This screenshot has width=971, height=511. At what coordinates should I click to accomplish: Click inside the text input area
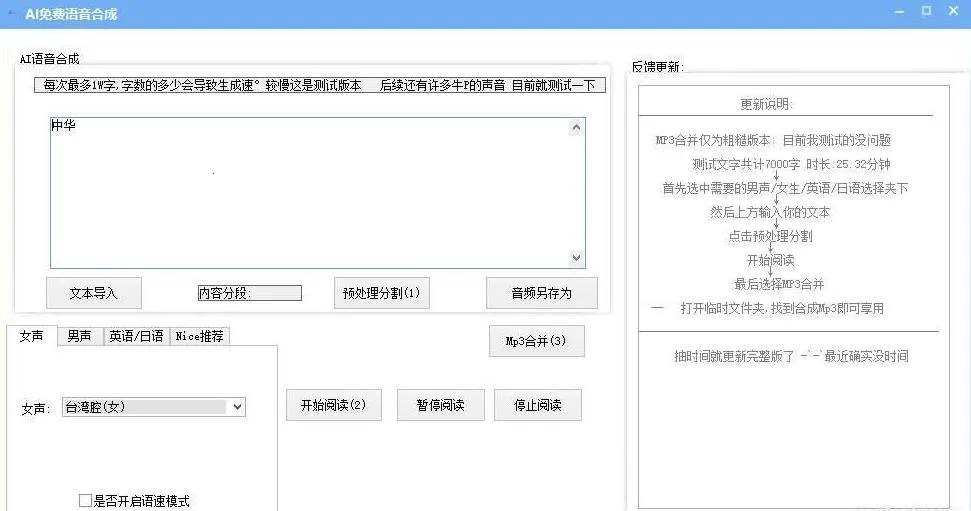coord(300,190)
